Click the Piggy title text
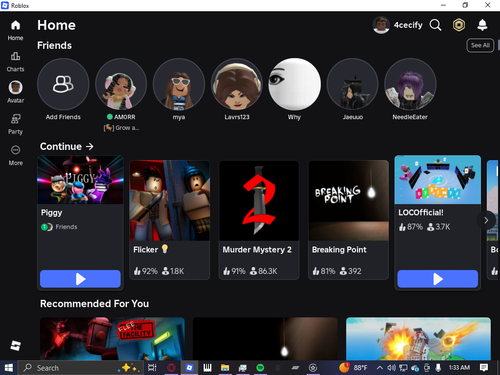The width and height of the screenshot is (500, 375). click(52, 213)
